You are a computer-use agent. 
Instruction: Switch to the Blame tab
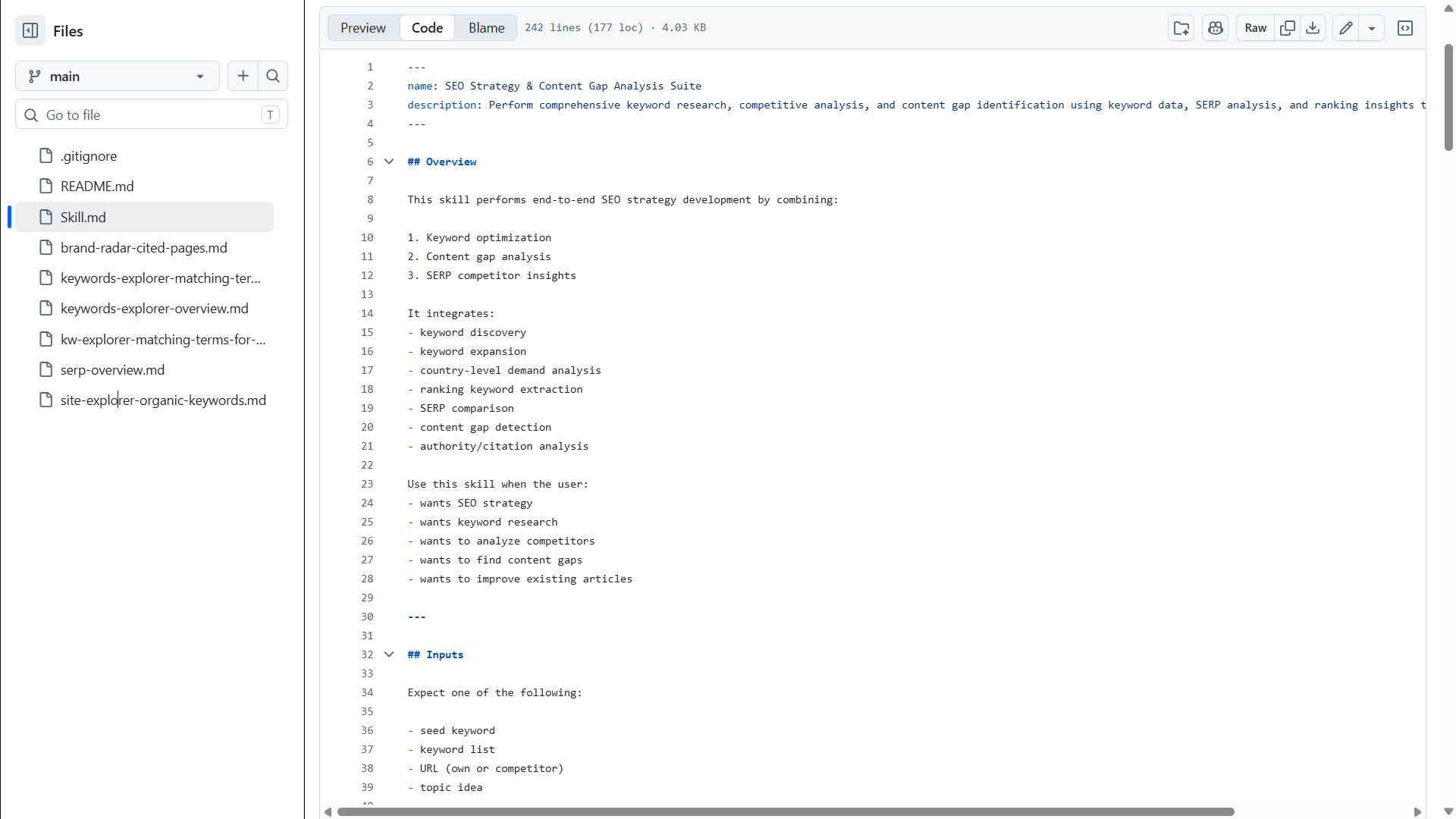486,28
